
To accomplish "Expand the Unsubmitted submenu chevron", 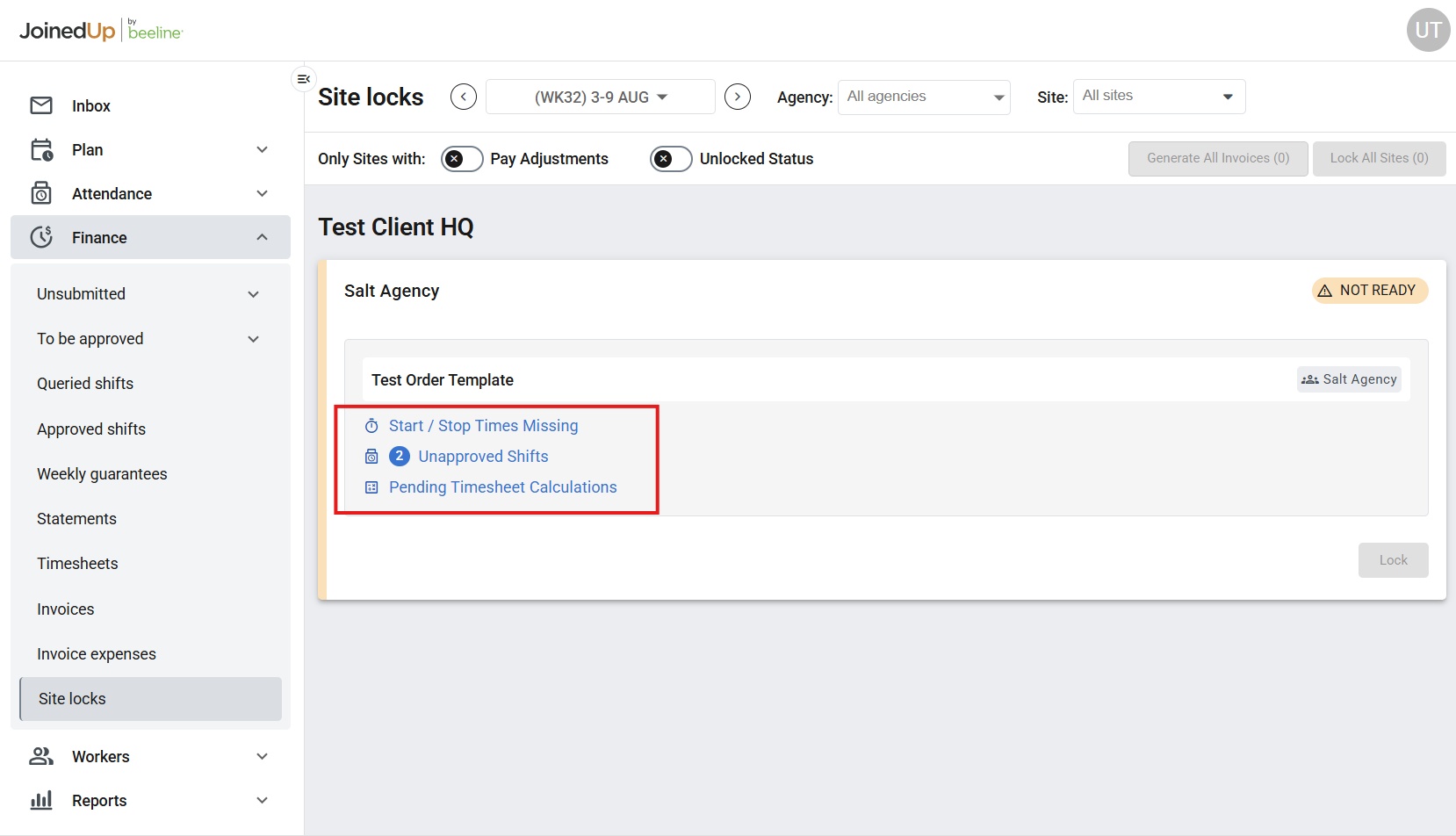I will 253,294.
